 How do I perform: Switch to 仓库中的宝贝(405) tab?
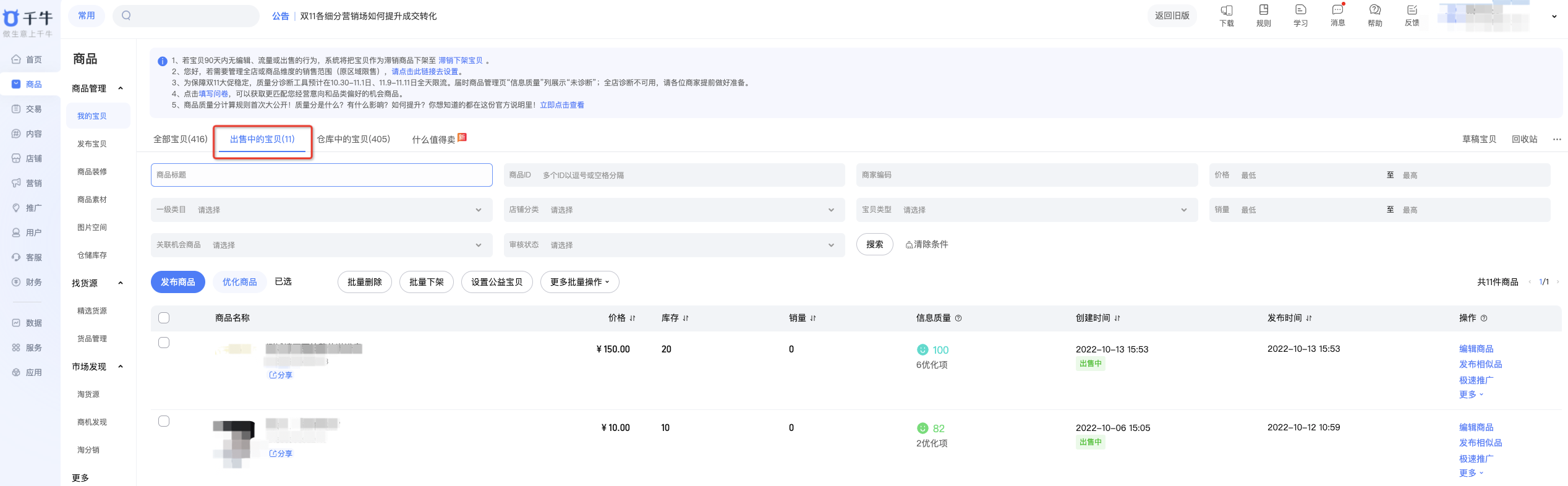354,139
